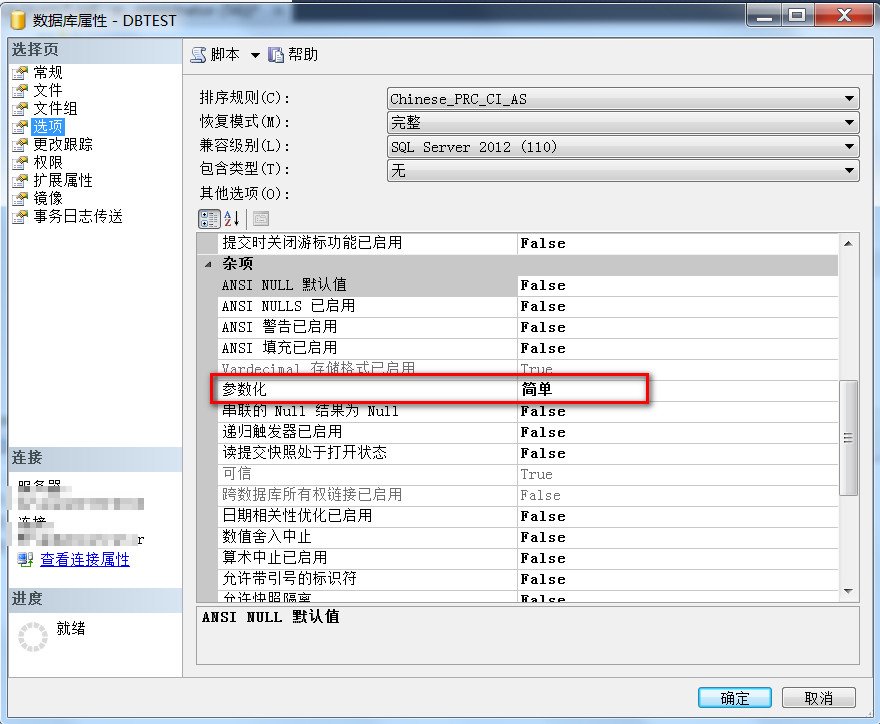Click False value of 数值舍入中止
880x724 pixels.
(x=543, y=537)
